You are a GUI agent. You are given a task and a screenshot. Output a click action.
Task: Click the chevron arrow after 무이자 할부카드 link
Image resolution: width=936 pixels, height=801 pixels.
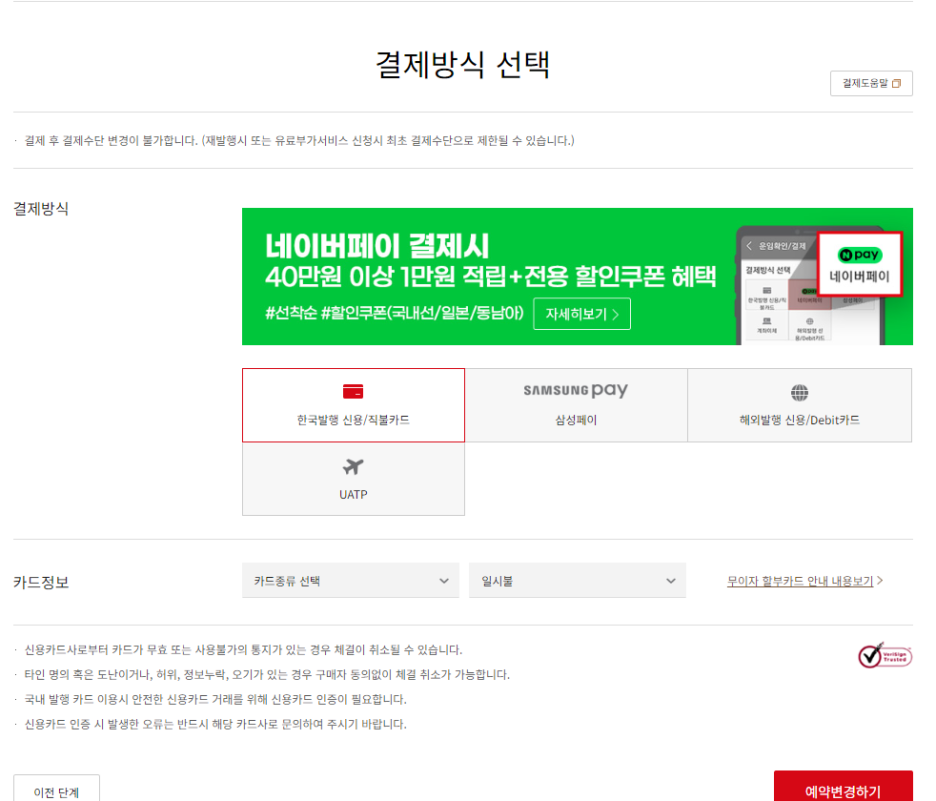tap(880, 580)
